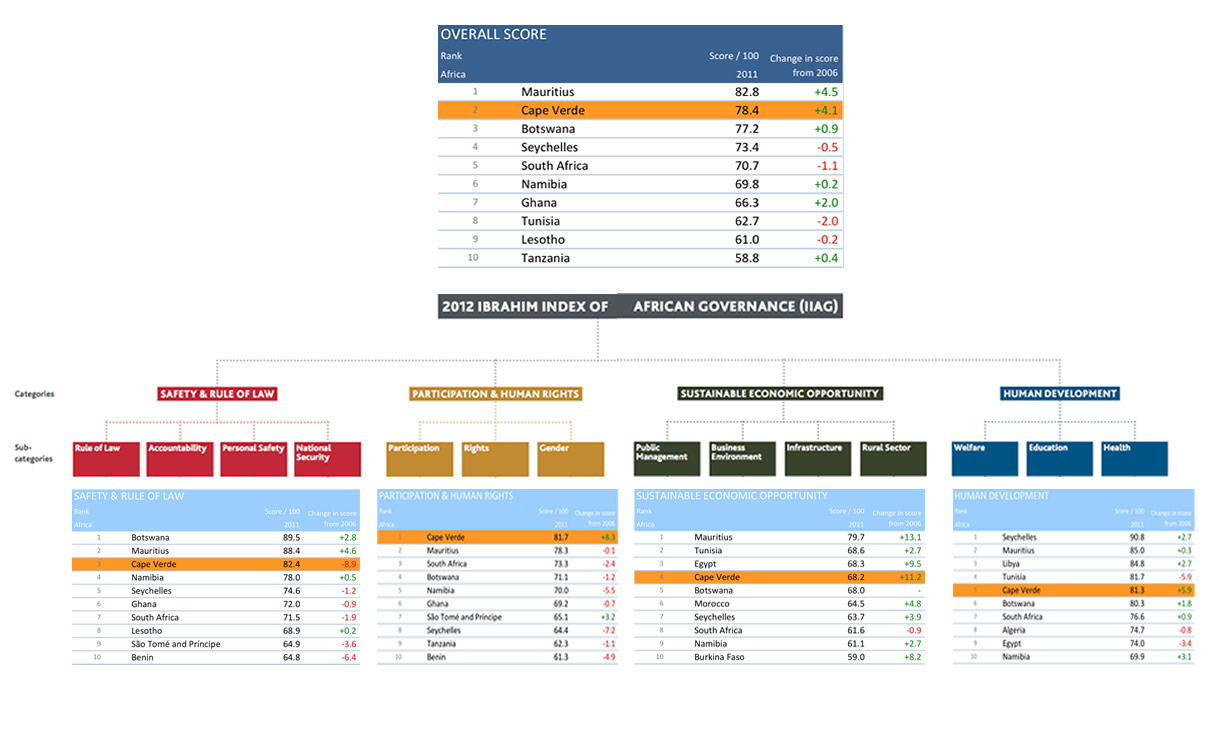1208x740 pixels.
Task: Select the Infrastructure sub-category box
Action: (x=818, y=458)
